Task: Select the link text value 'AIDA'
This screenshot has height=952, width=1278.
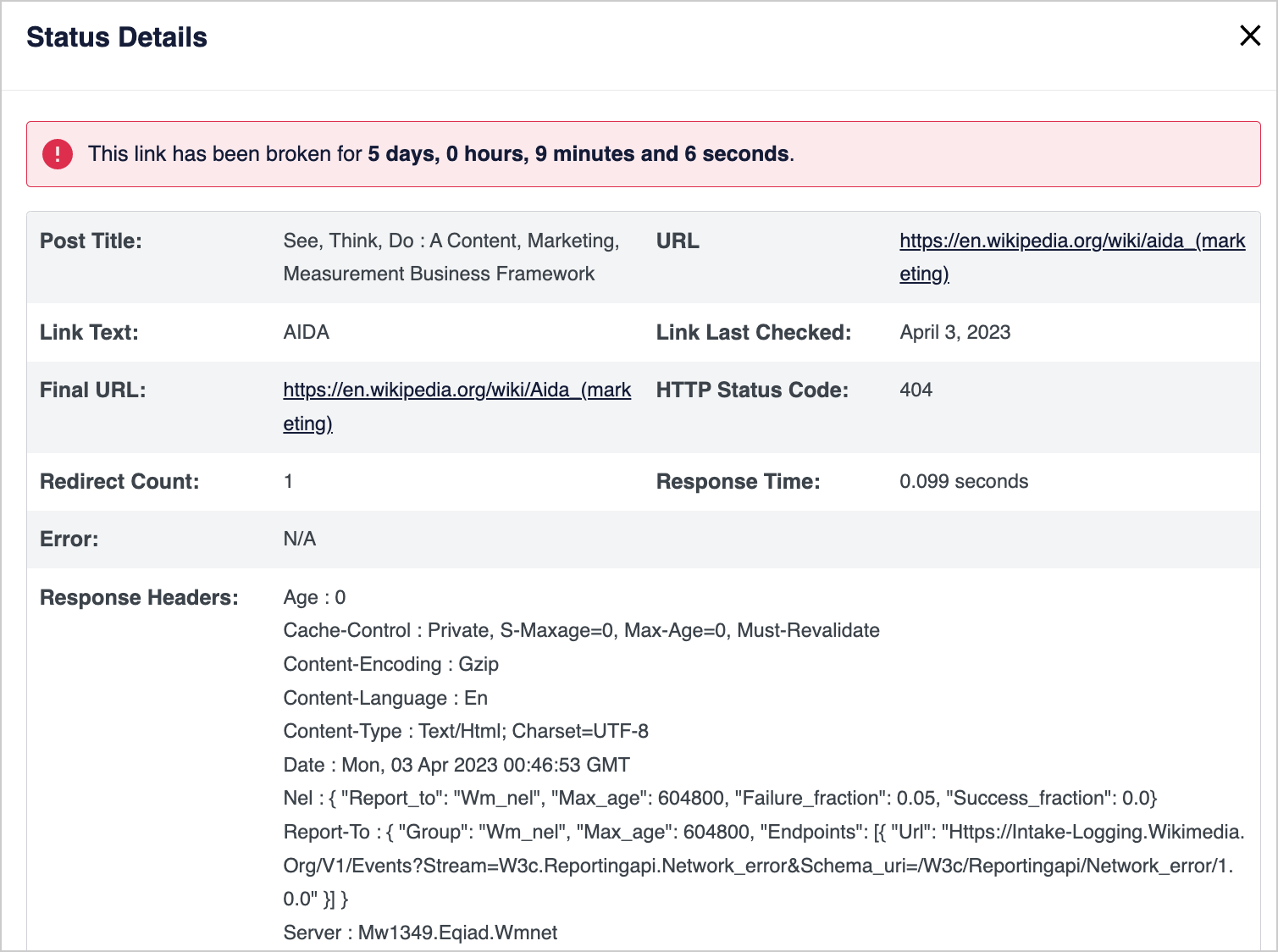Action: (306, 333)
